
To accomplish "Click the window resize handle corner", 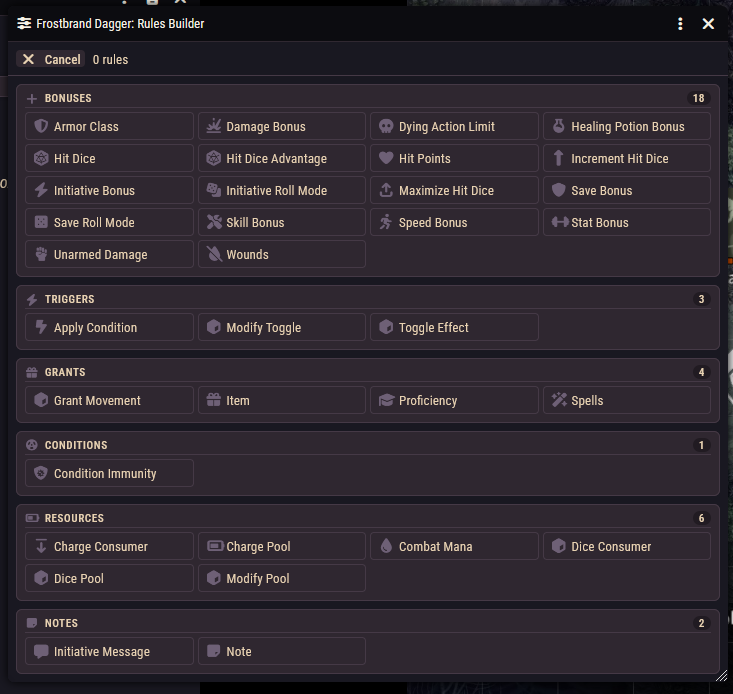I will (722, 676).
